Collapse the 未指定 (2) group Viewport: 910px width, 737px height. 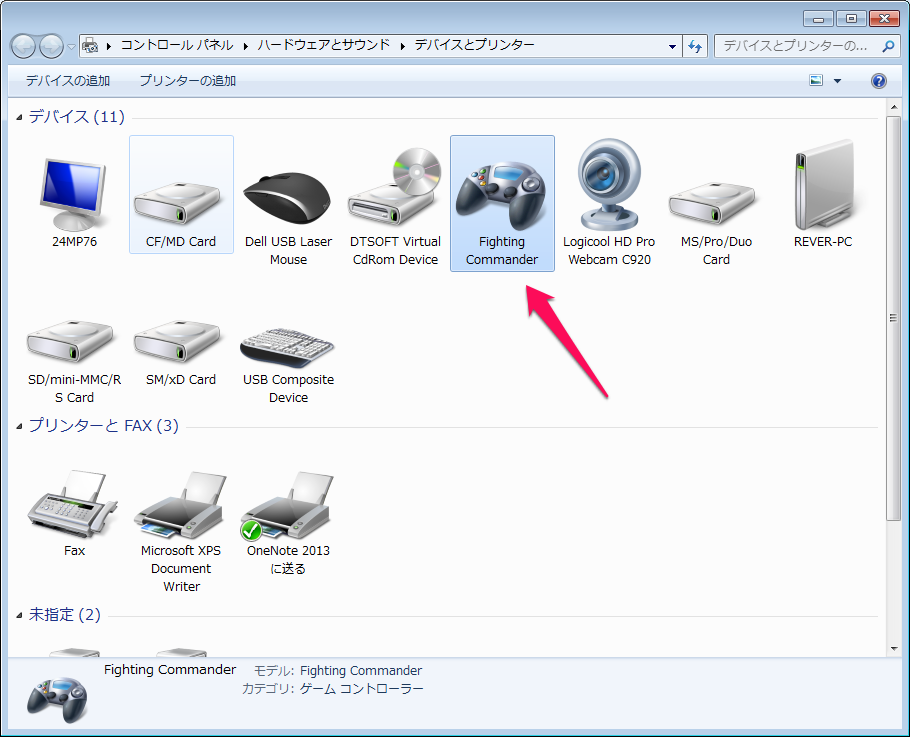[19, 615]
